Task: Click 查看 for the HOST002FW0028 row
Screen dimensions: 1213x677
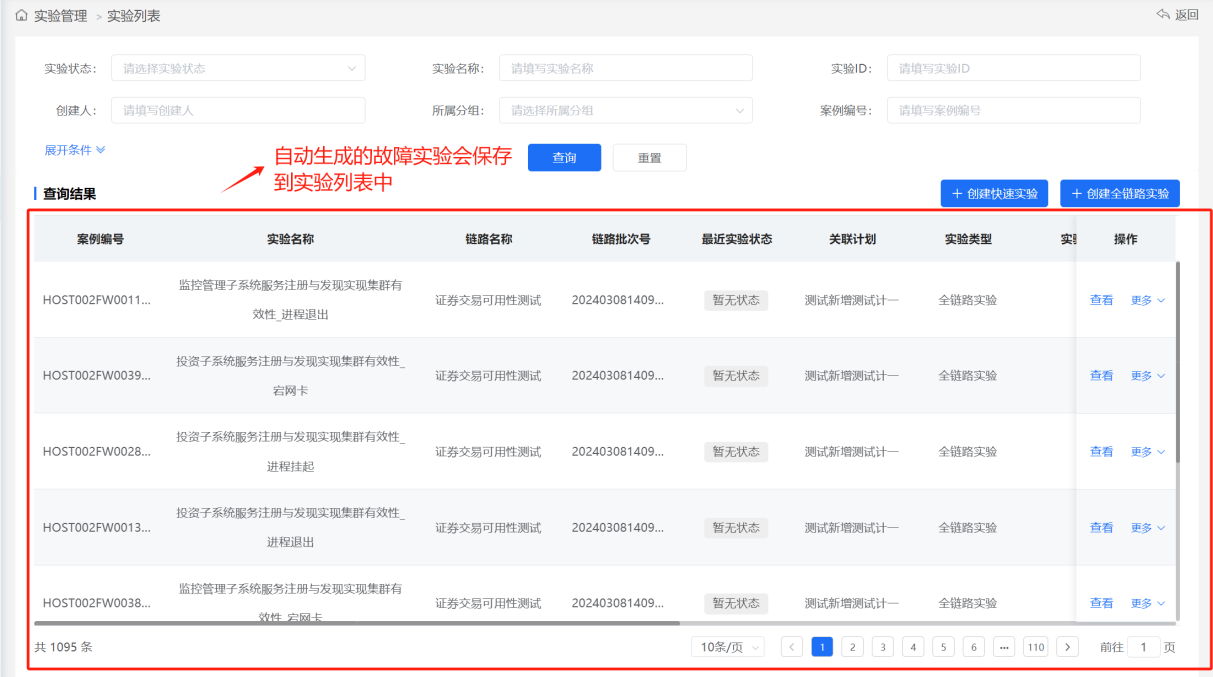Action: click(x=1101, y=452)
